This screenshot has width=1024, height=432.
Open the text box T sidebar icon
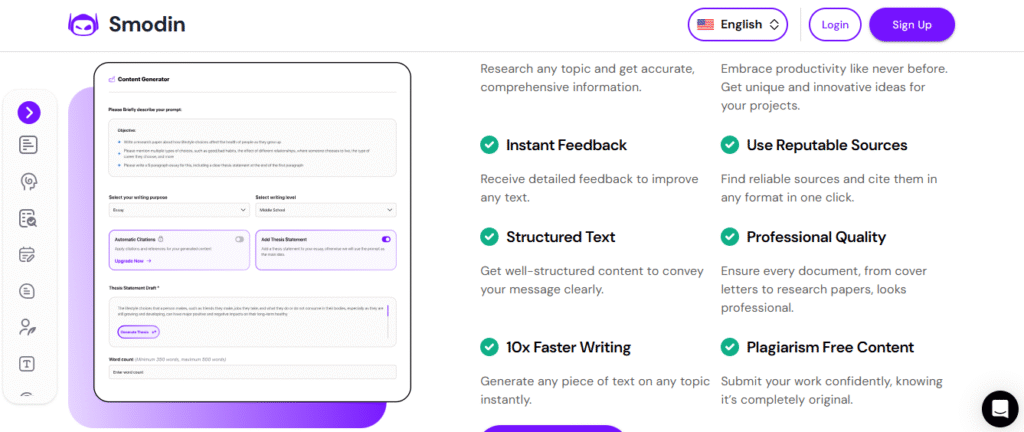(x=27, y=364)
